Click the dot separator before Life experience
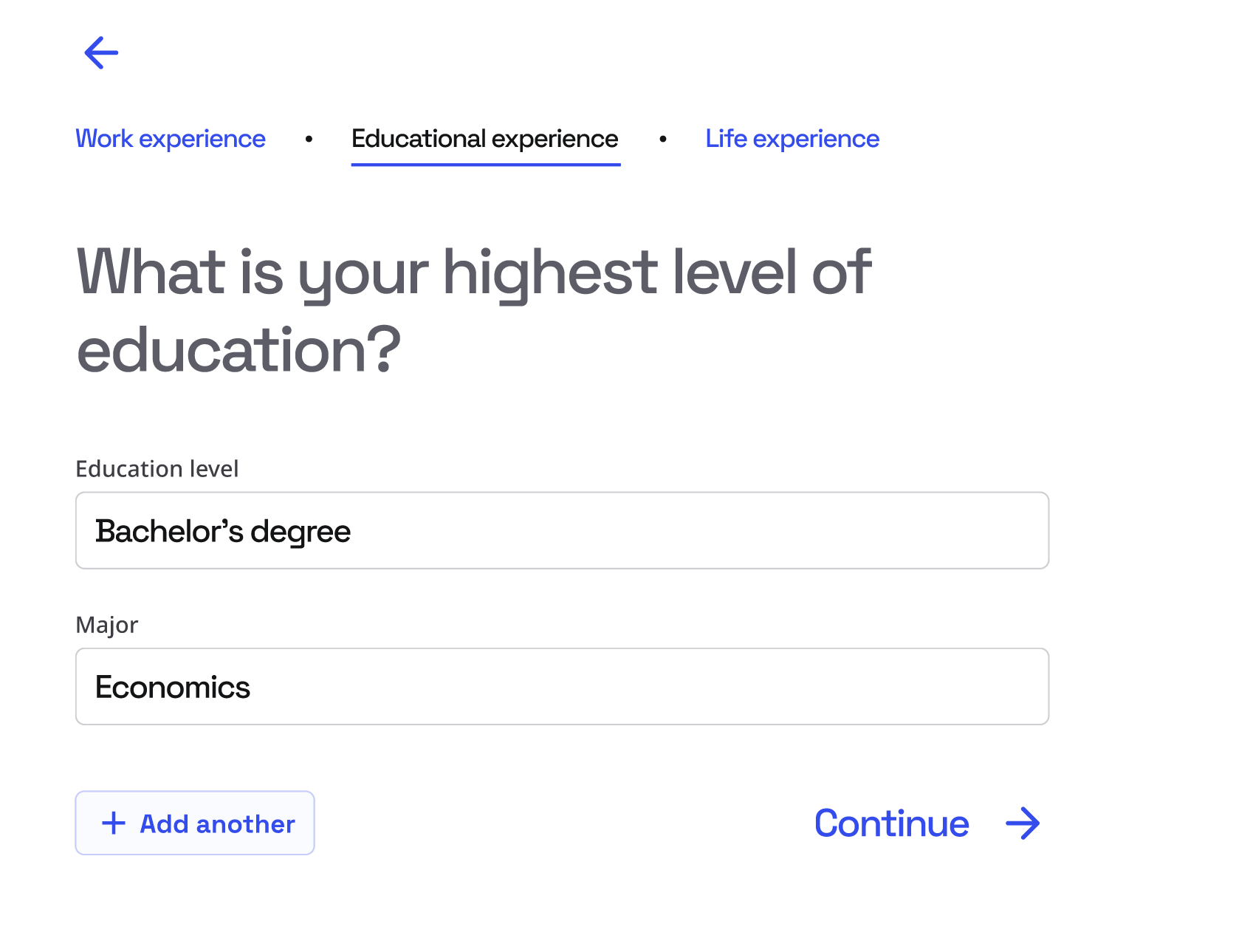1236x952 pixels. tap(663, 139)
